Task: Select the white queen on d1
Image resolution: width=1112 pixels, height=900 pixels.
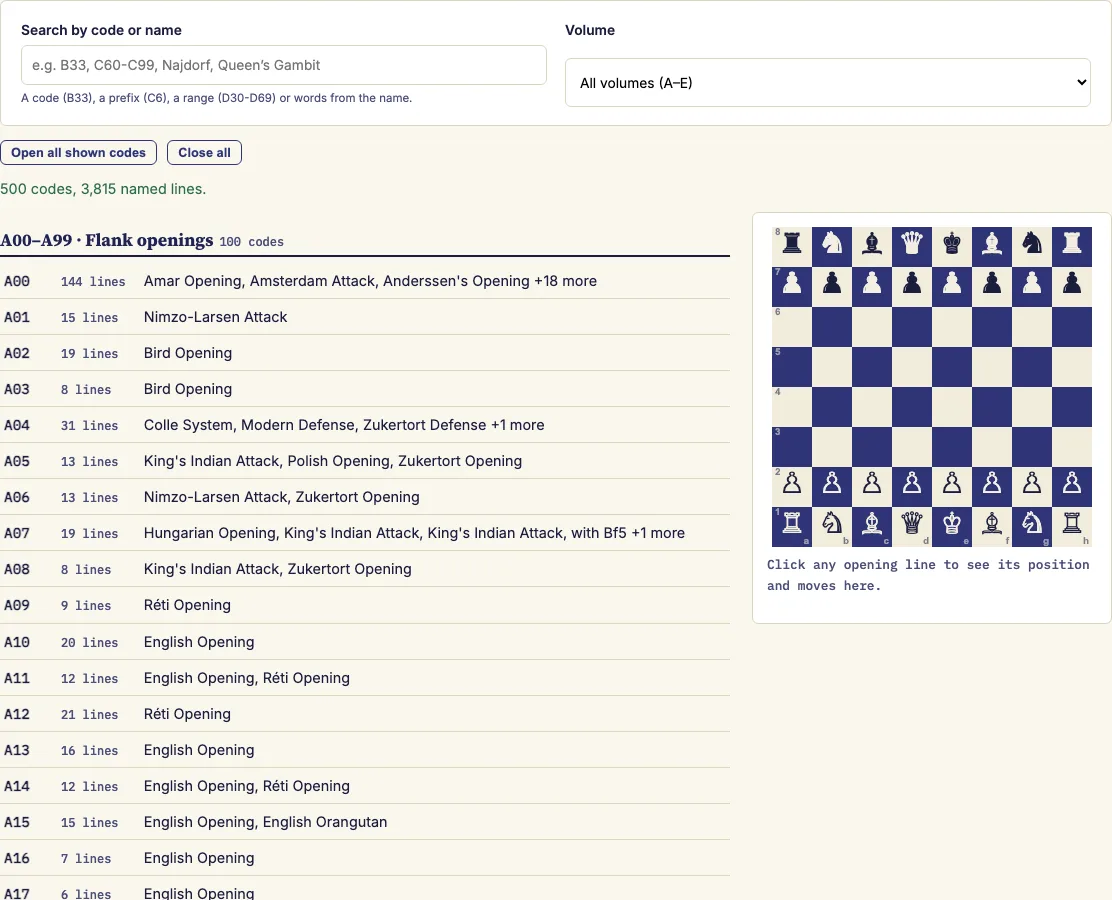Action: click(x=912, y=526)
